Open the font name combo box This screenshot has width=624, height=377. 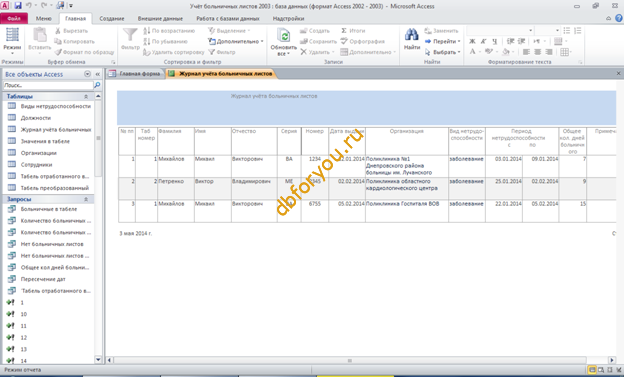(500, 31)
